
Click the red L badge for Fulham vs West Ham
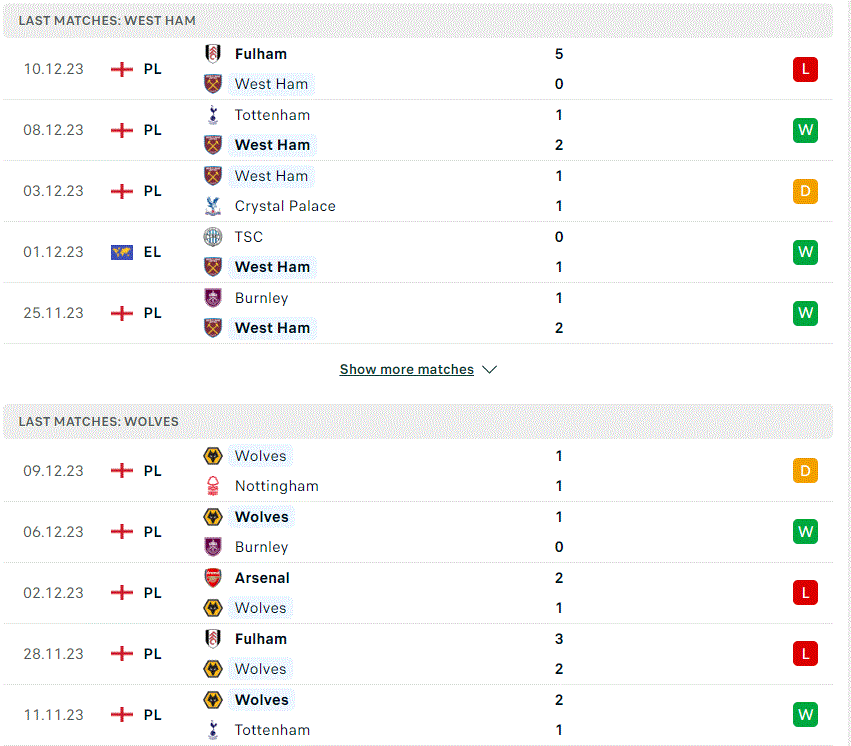click(x=805, y=69)
